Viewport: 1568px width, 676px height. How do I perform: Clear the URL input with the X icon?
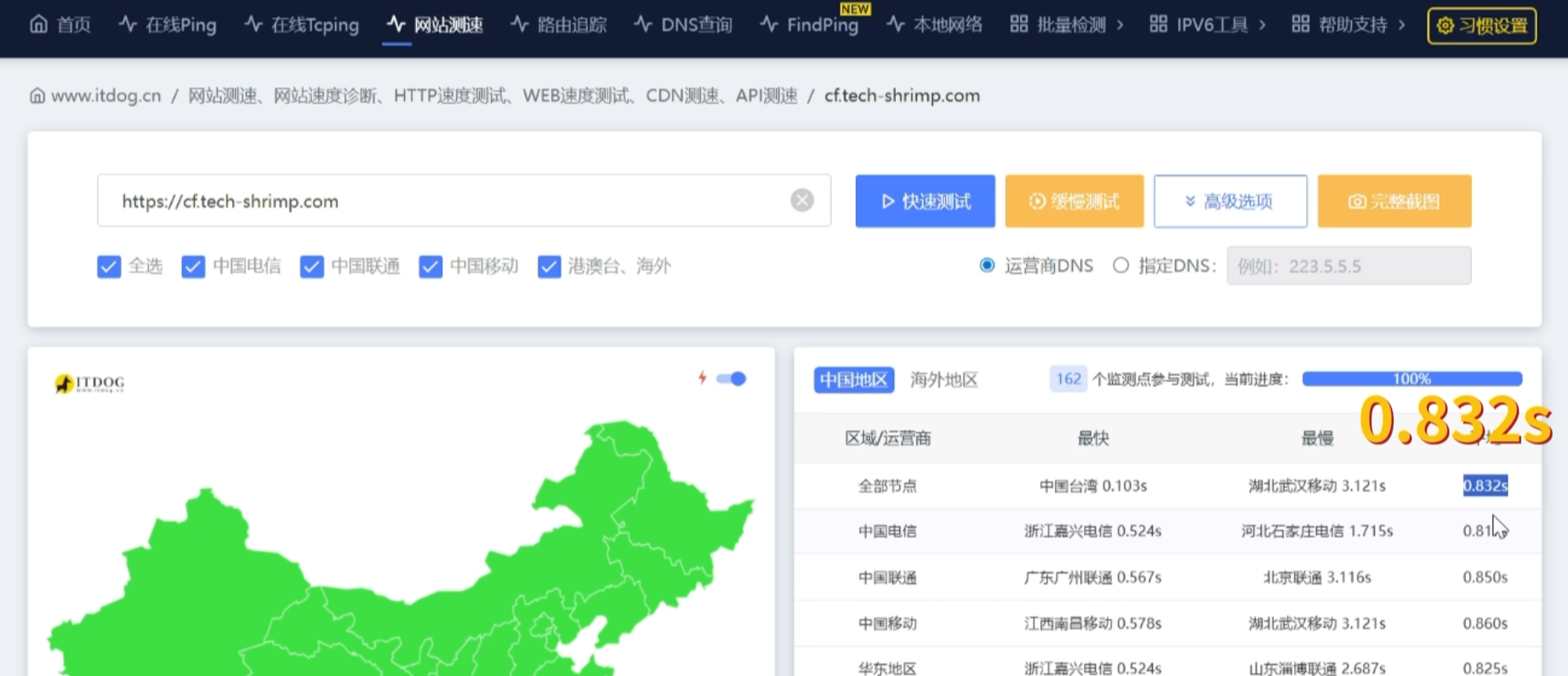click(x=801, y=201)
